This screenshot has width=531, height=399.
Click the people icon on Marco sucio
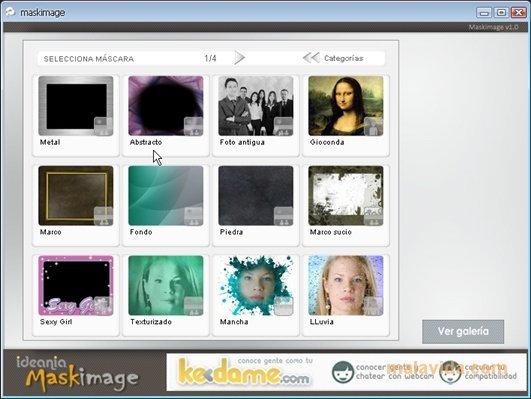pyautogui.click(x=373, y=216)
